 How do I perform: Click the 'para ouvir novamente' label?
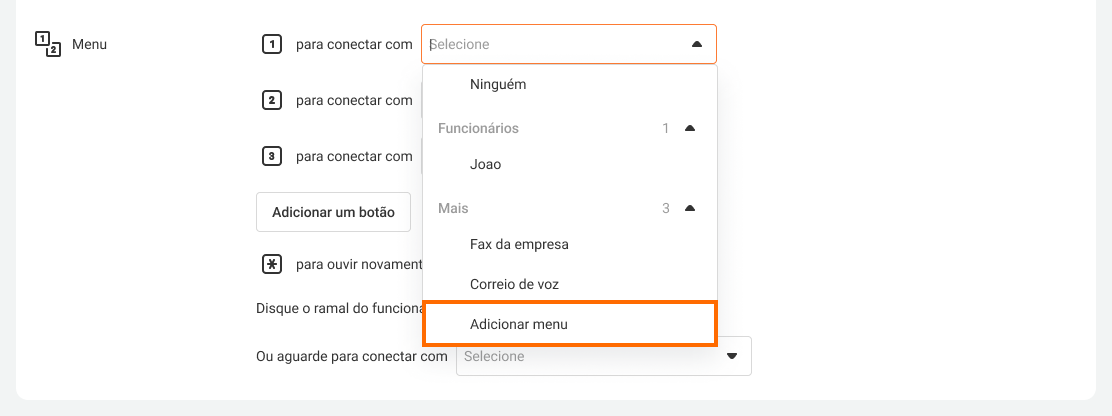[358, 264]
